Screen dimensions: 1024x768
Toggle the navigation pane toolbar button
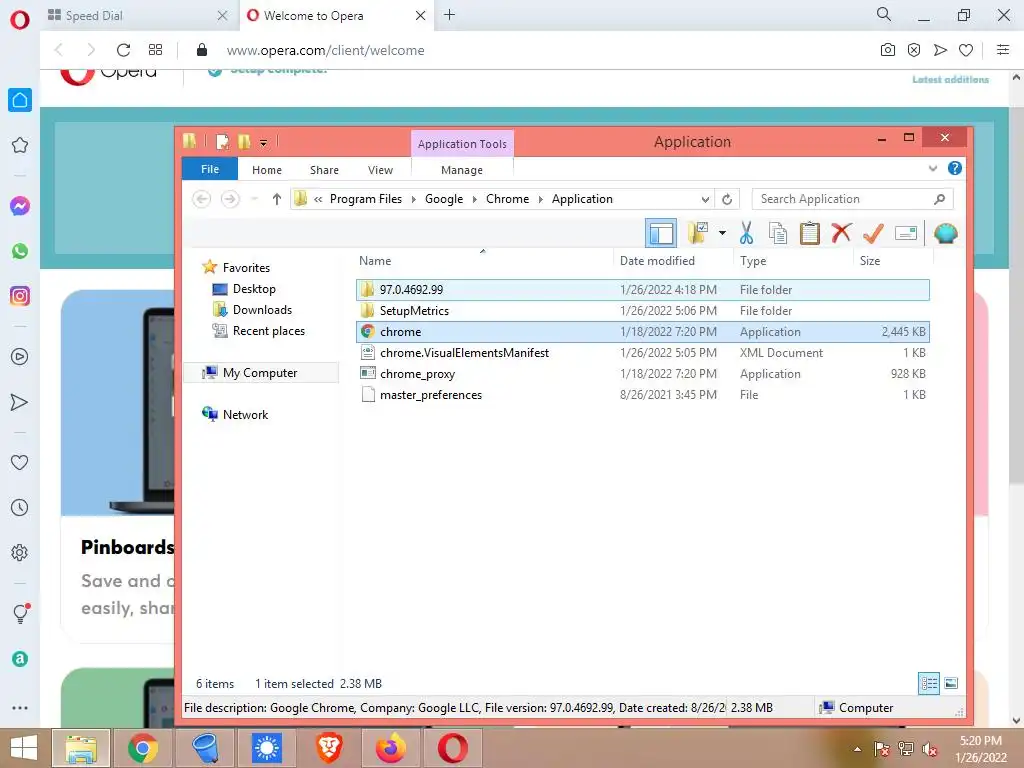(x=661, y=233)
